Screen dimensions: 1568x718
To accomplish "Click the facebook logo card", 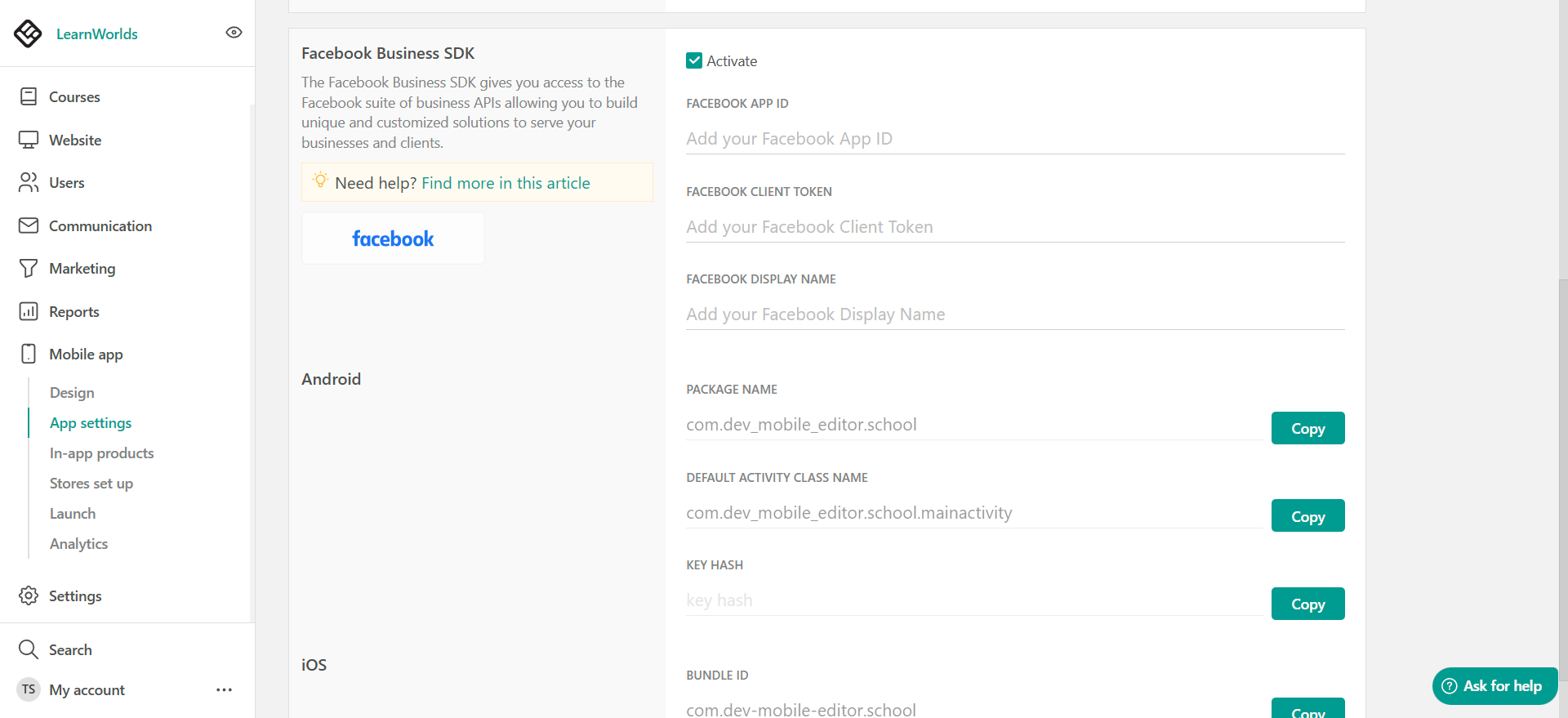I will 393,239.
